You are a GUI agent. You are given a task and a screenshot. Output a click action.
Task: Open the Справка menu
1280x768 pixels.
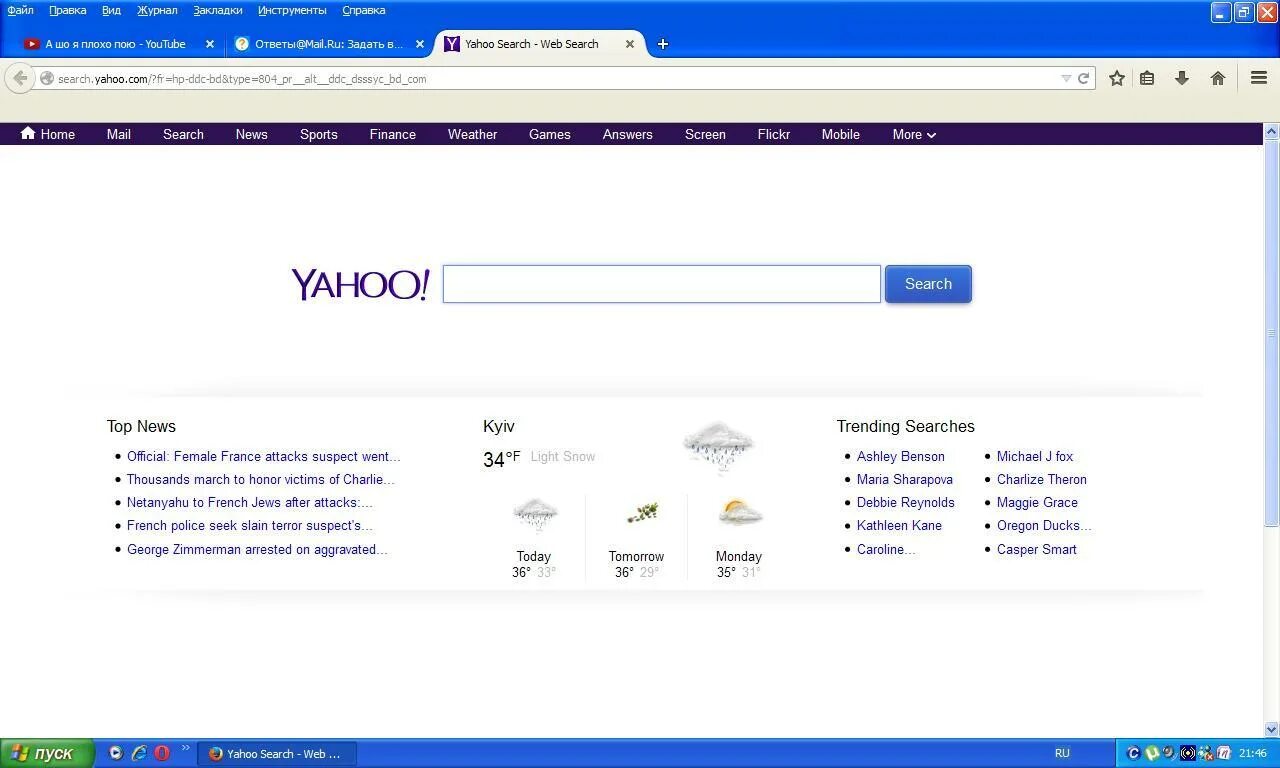coord(363,10)
